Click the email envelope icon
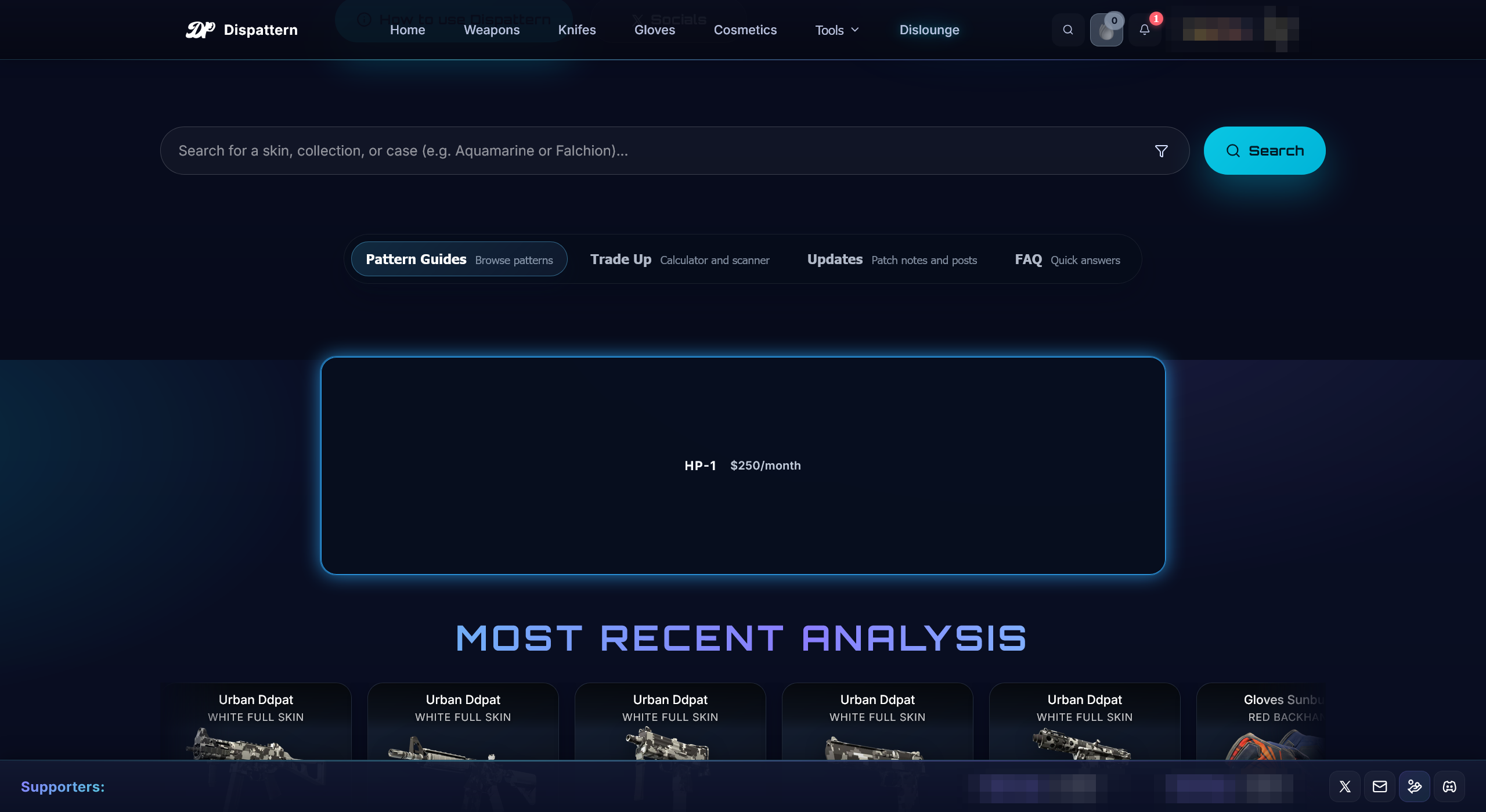This screenshot has width=1486, height=812. (1380, 786)
